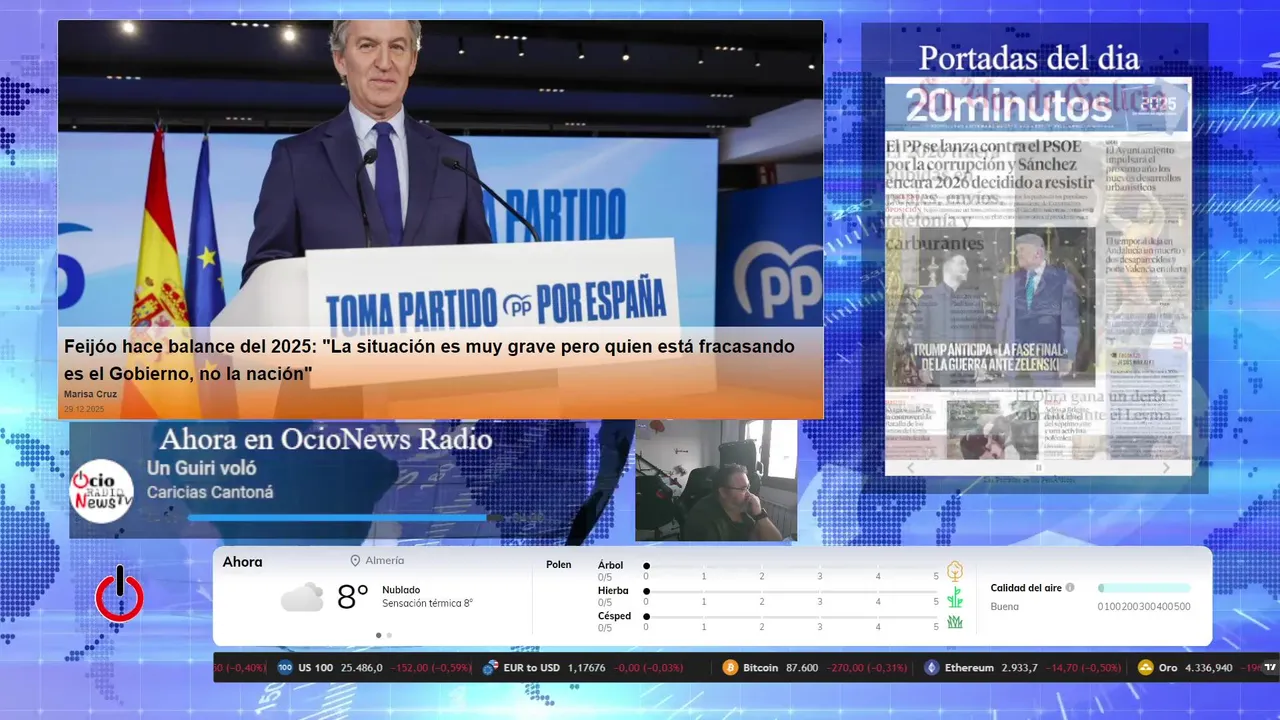Click the Ethereum ticker label
This screenshot has height=720, width=1280.
[x=970, y=668]
